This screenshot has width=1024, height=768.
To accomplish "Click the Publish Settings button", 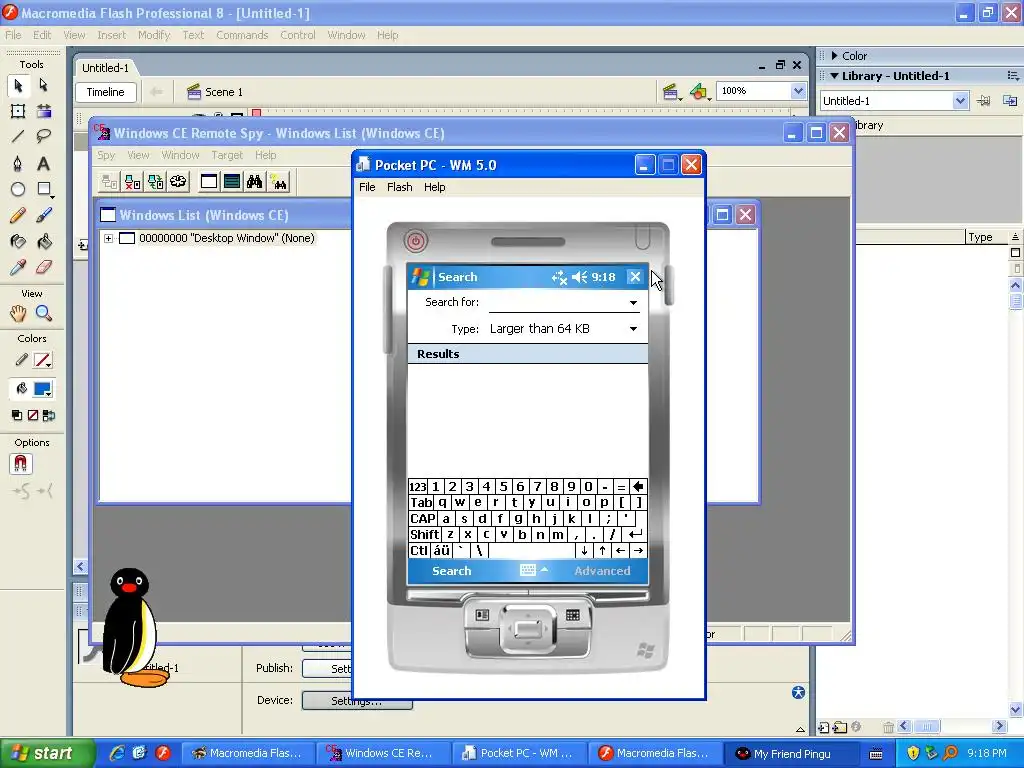I will tap(328, 669).
